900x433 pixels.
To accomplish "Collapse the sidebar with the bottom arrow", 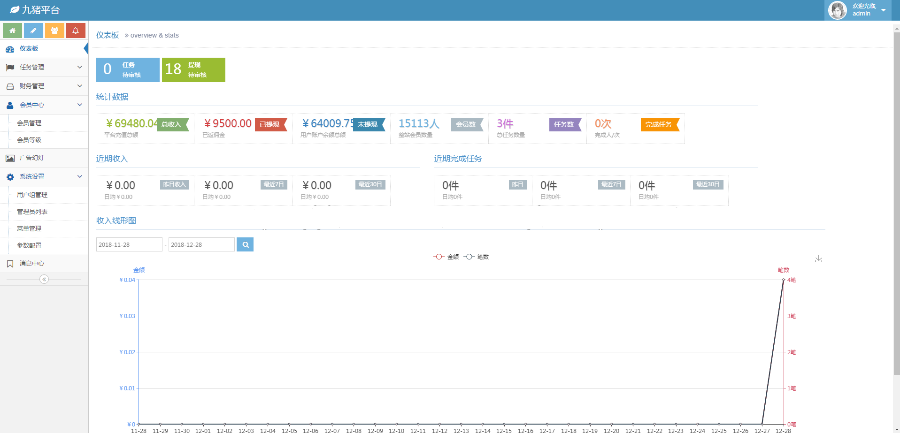I will (x=44, y=279).
